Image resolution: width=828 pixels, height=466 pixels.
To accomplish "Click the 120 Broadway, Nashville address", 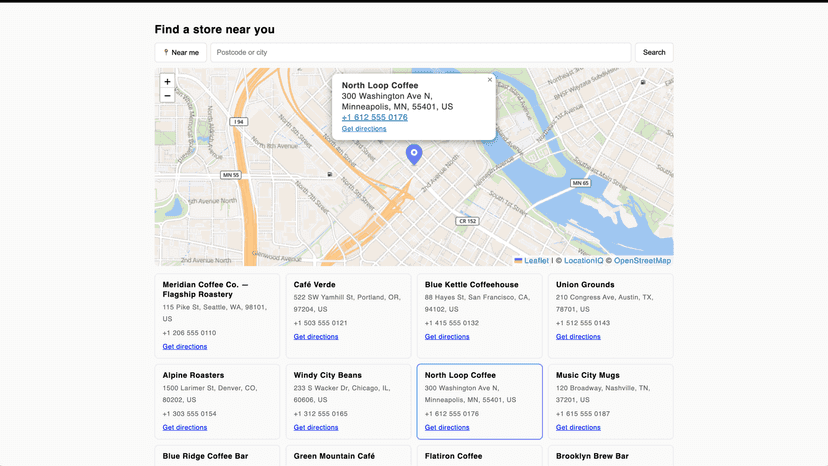I will pyautogui.click(x=603, y=394).
